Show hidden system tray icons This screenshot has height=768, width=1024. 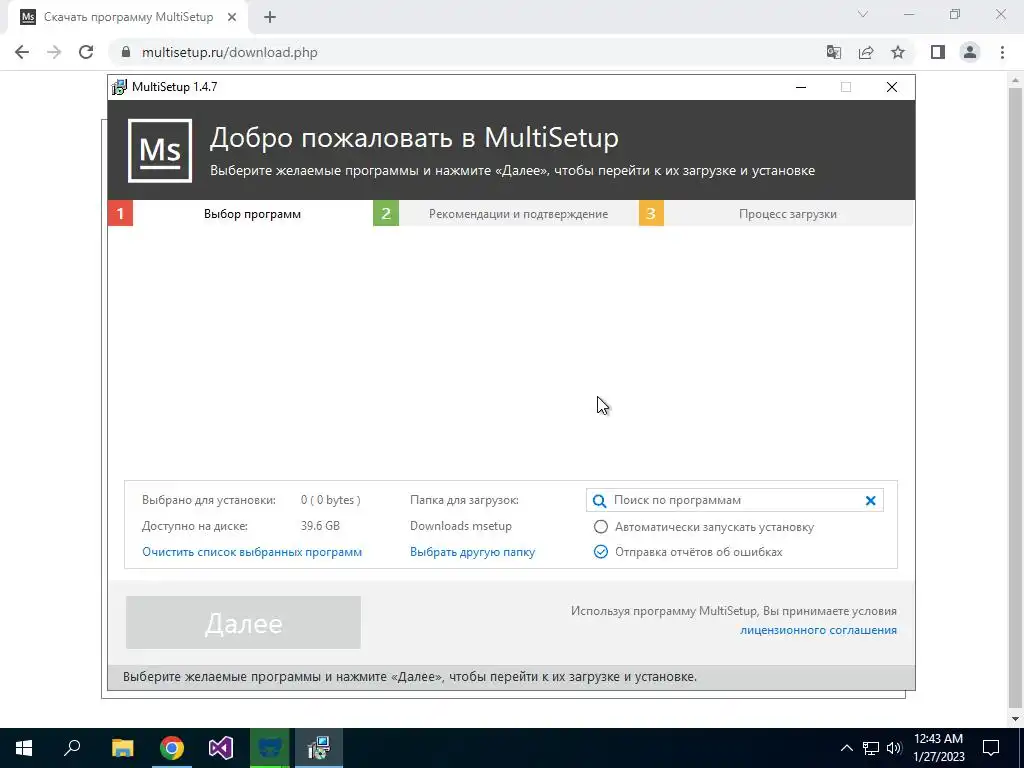[846, 748]
